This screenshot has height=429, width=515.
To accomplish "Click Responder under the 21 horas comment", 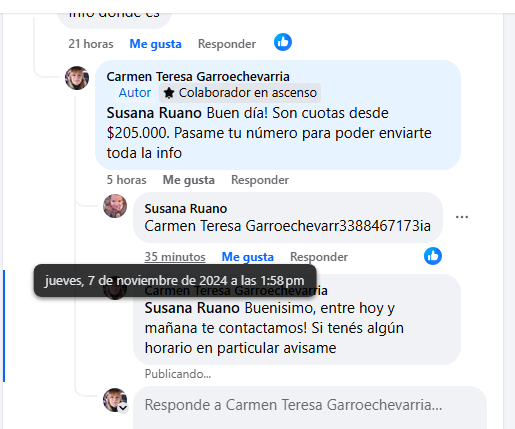I will point(227,44).
